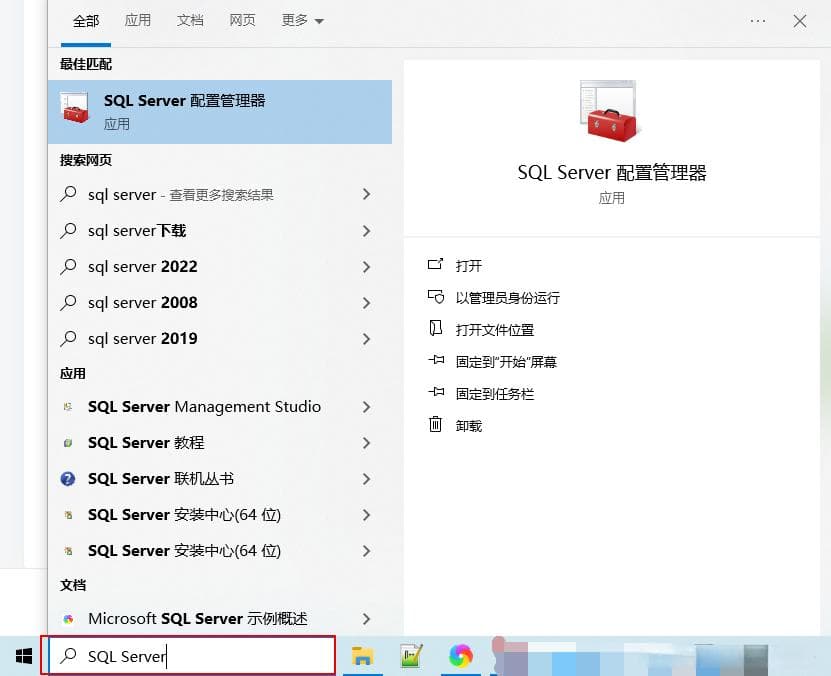Click 卸载 to uninstall the app
Screen dimensions: 831x676
coord(468,426)
